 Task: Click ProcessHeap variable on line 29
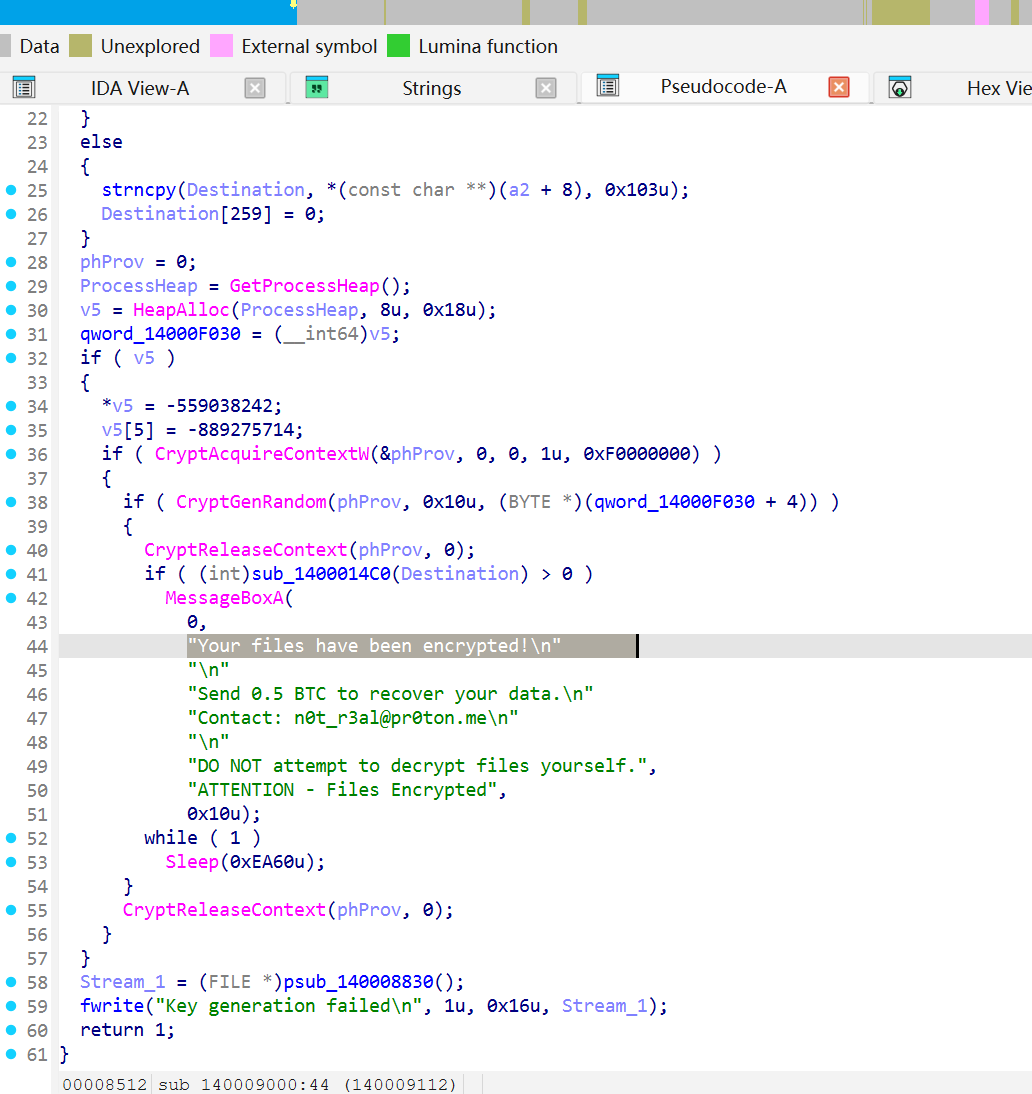coord(139,286)
